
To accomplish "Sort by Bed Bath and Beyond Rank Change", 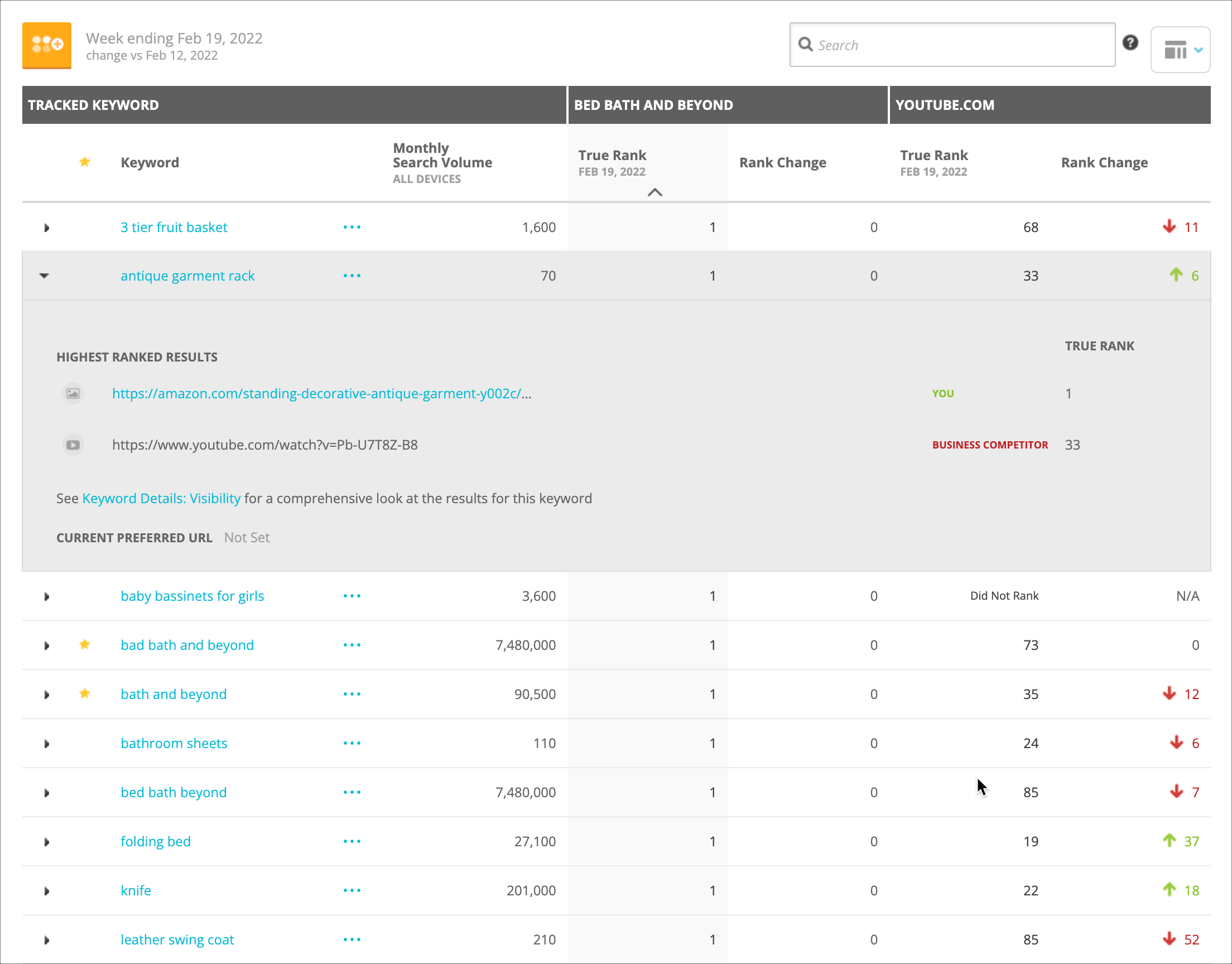I will coord(783,162).
